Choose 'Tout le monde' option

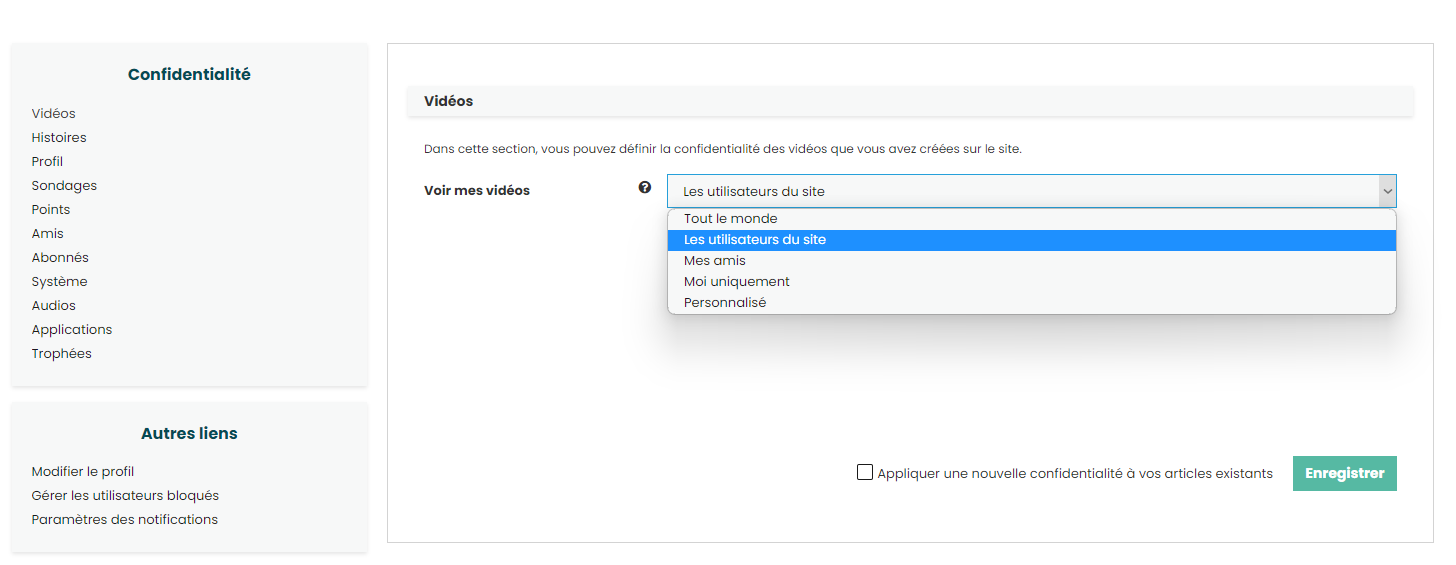pyautogui.click(x=730, y=219)
